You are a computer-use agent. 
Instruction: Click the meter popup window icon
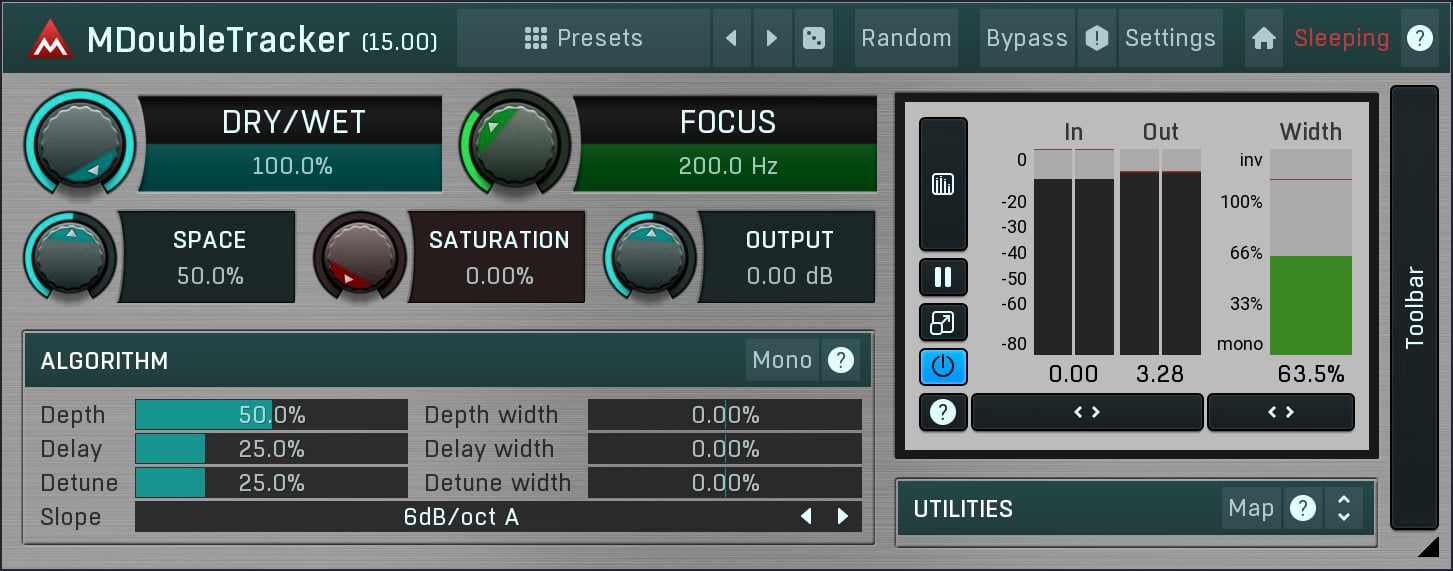(x=943, y=323)
